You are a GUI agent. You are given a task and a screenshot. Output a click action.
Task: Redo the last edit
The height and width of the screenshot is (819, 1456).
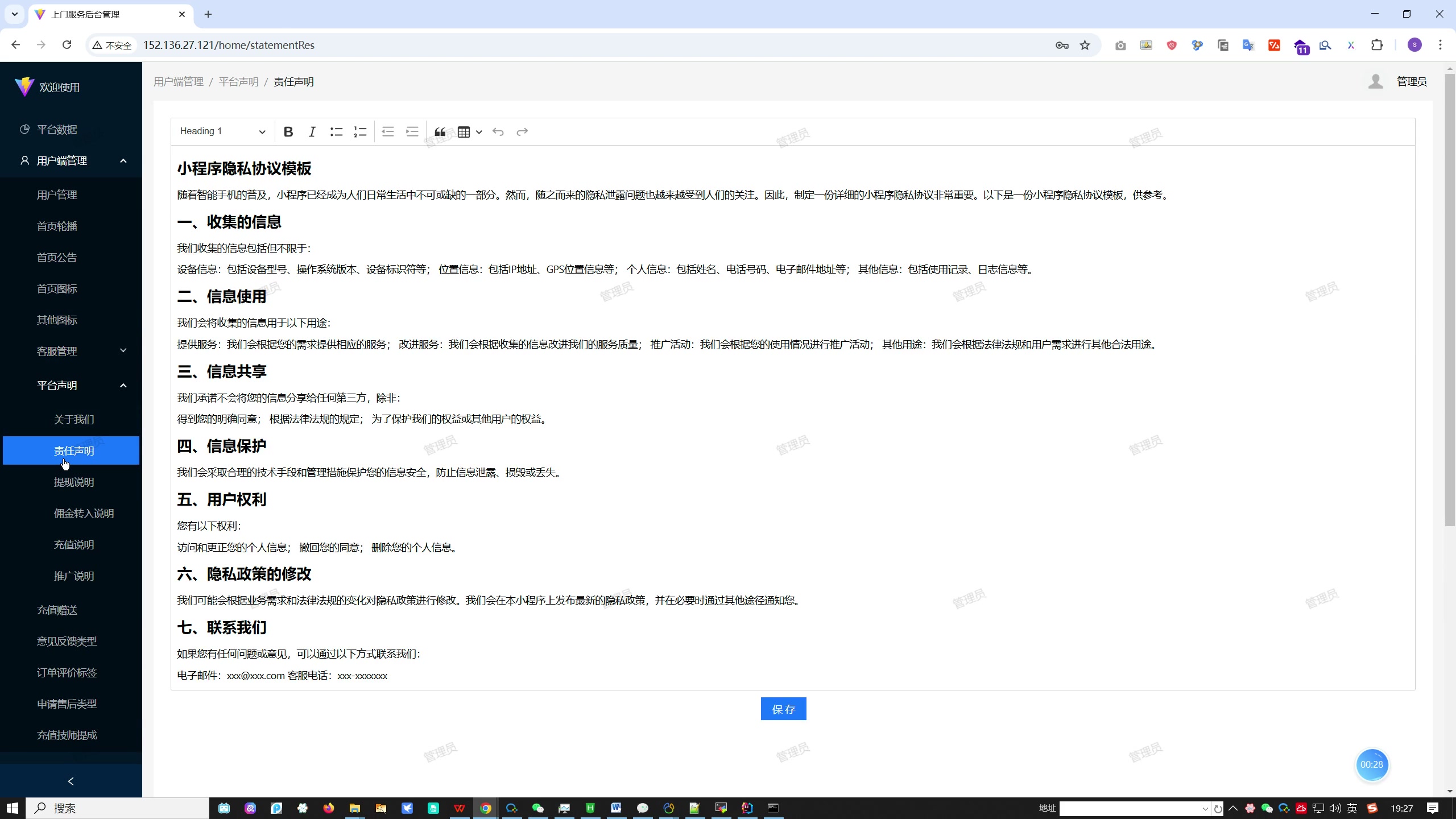point(522,132)
